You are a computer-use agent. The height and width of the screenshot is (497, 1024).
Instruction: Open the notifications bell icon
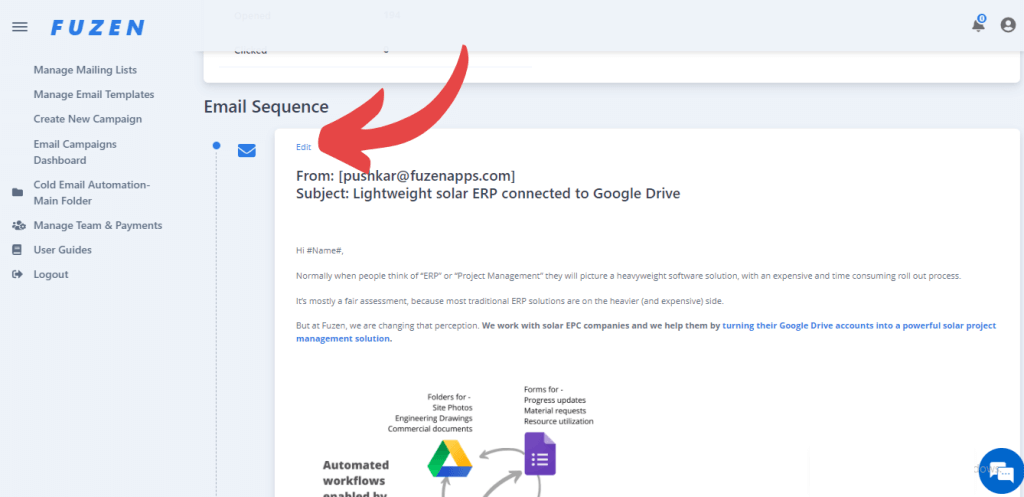point(978,25)
